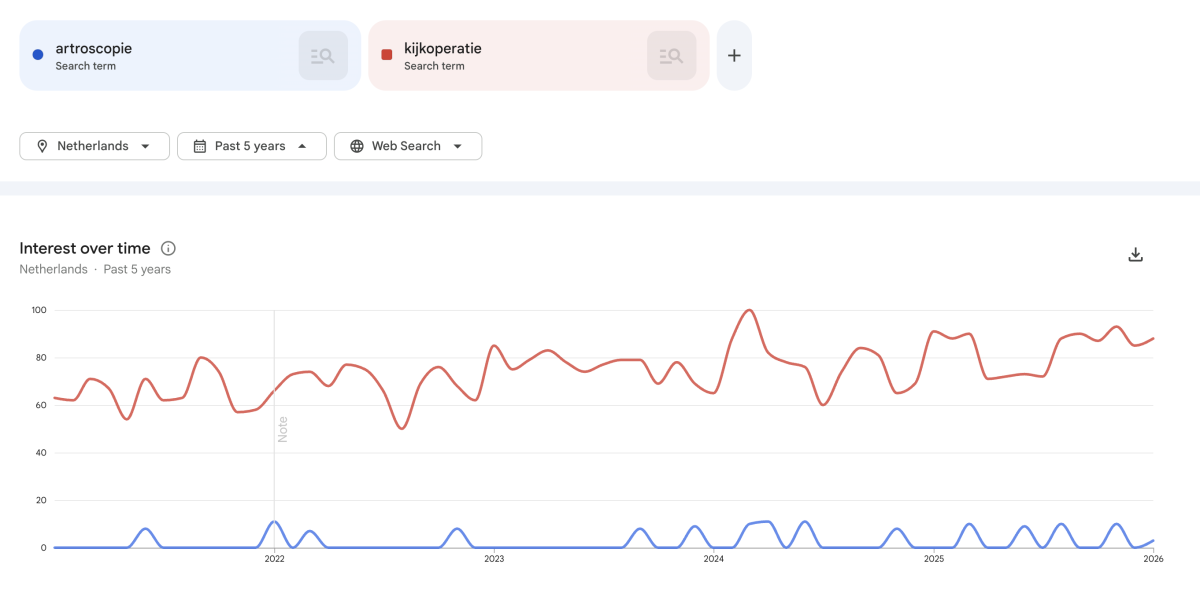Download the Interest over time chart data
The image size is (1200, 597).
(1135, 255)
